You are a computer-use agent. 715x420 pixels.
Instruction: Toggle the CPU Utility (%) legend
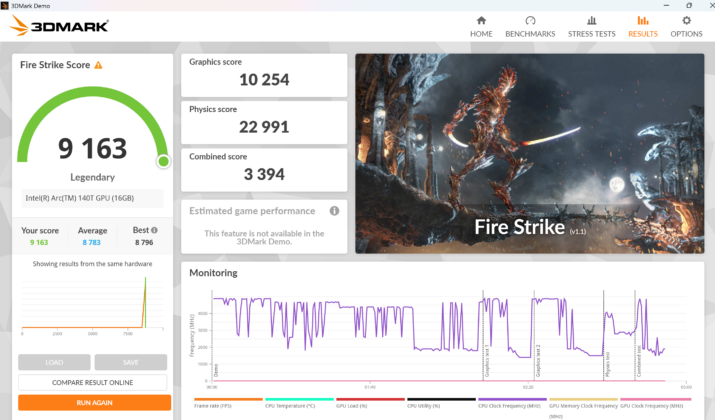coord(441,403)
